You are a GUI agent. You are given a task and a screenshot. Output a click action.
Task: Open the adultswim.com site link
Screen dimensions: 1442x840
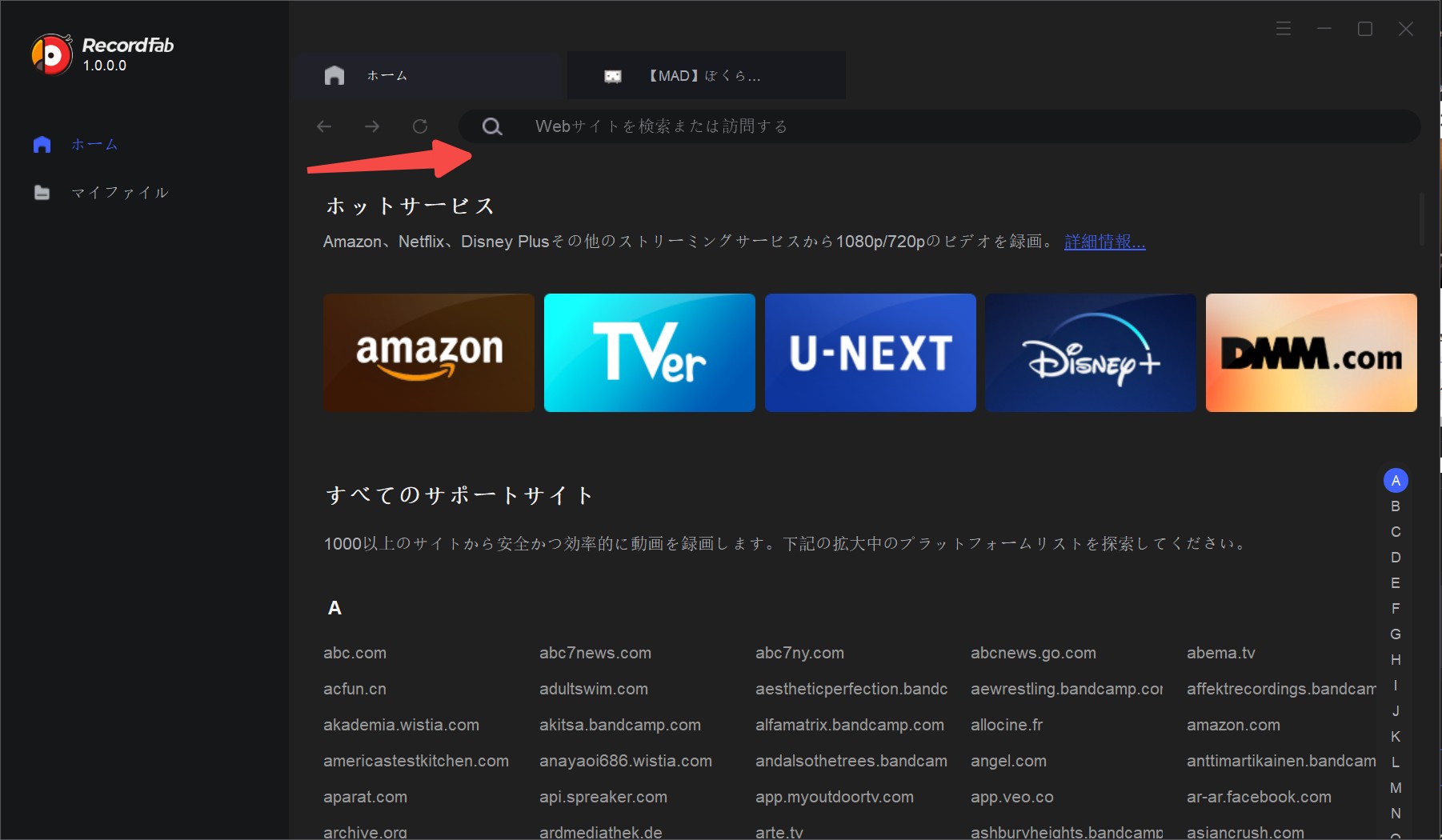(x=594, y=689)
